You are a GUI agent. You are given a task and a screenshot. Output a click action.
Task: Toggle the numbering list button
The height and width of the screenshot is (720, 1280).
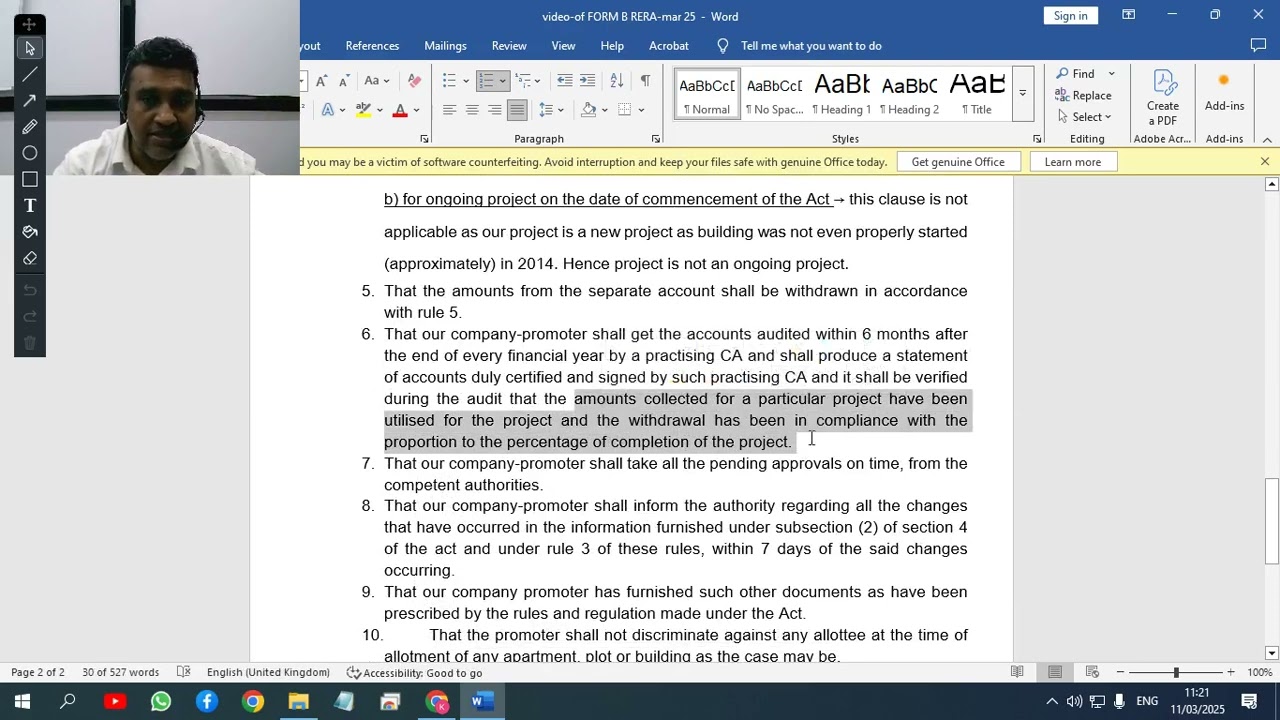[x=487, y=81]
